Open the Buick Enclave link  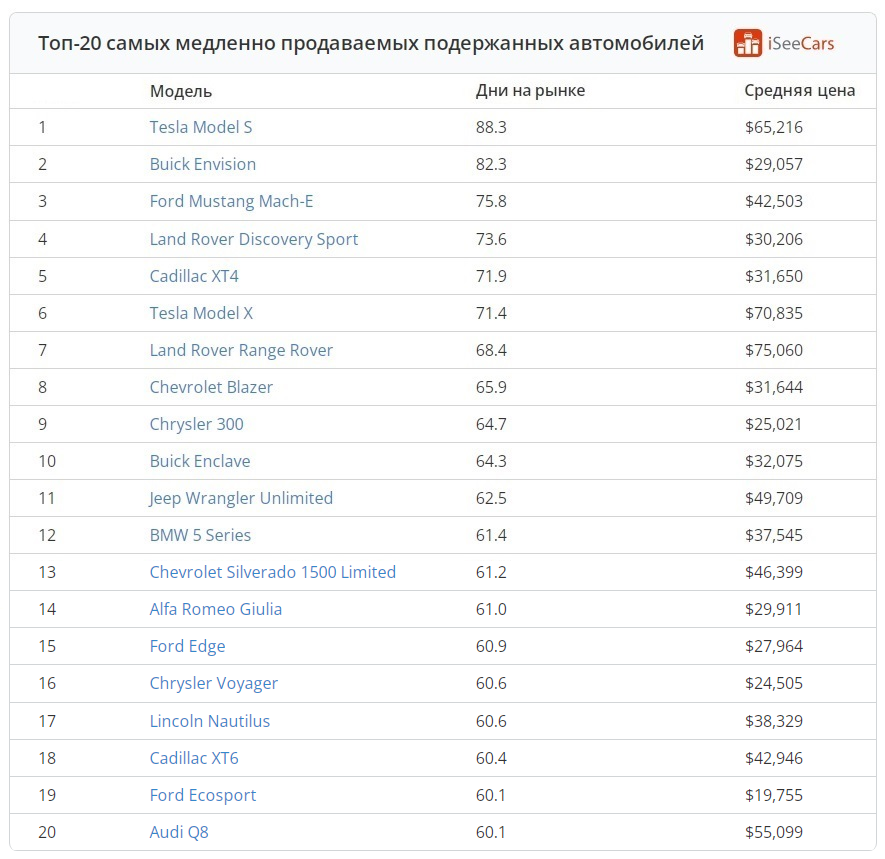pos(200,461)
